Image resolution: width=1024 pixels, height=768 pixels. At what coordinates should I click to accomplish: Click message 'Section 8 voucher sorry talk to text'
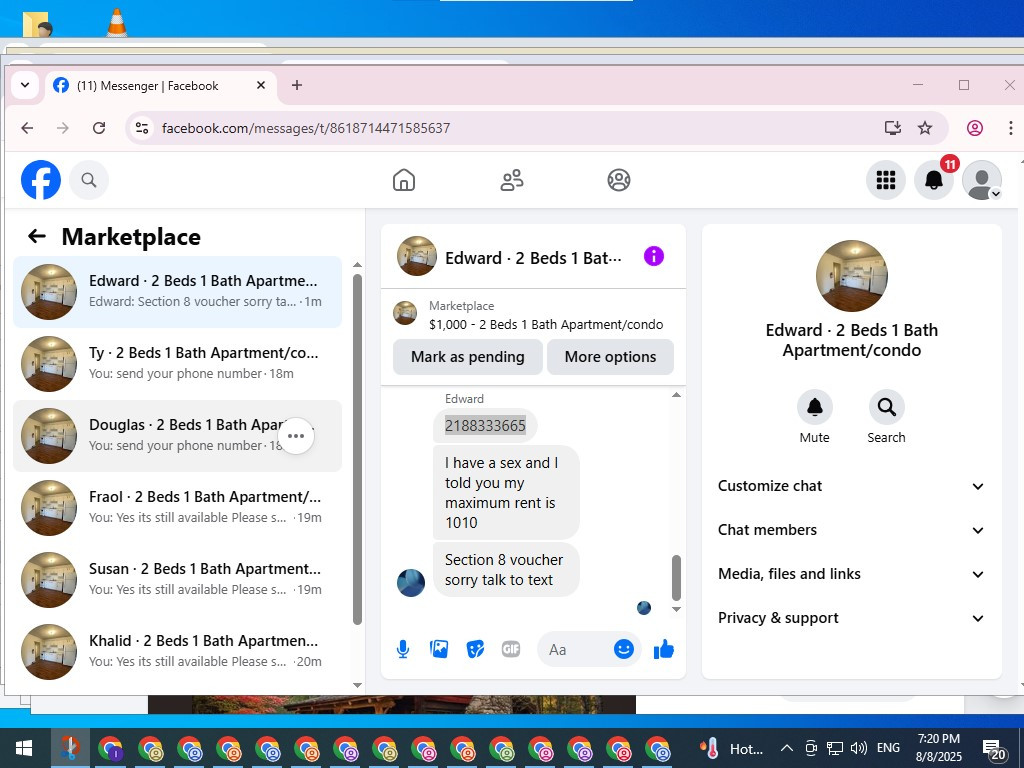[506, 569]
